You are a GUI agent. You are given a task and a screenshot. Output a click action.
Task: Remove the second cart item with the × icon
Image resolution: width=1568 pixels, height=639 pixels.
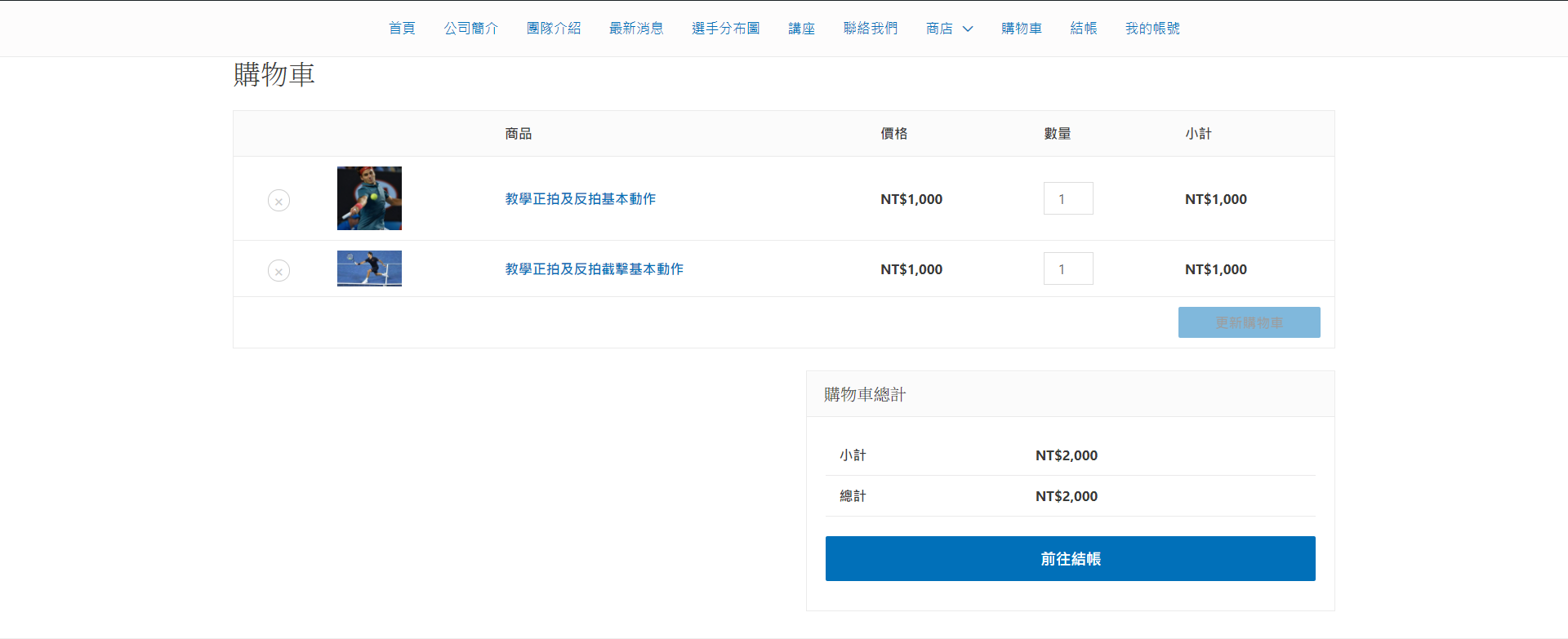278,271
